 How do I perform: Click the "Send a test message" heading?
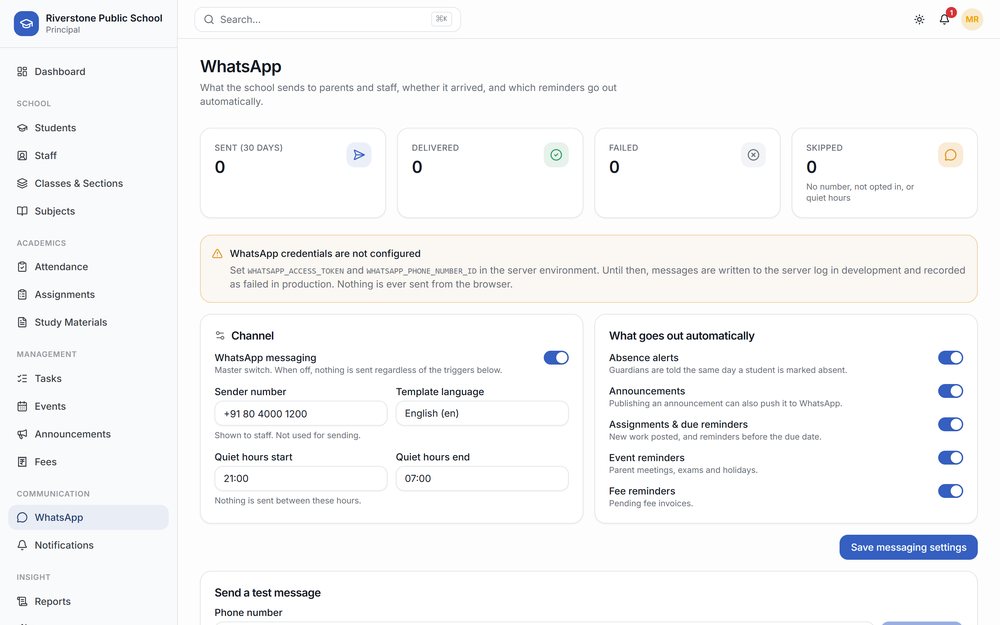(268, 592)
